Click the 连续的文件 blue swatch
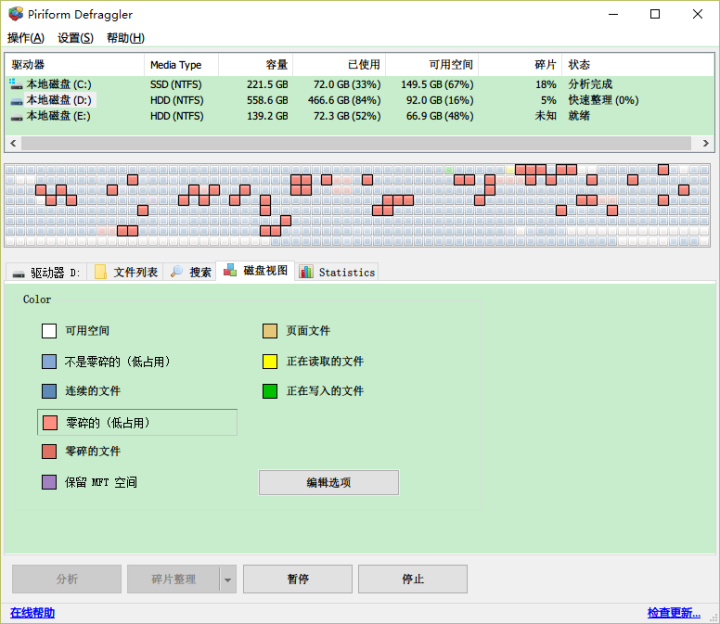 pyautogui.click(x=49, y=391)
